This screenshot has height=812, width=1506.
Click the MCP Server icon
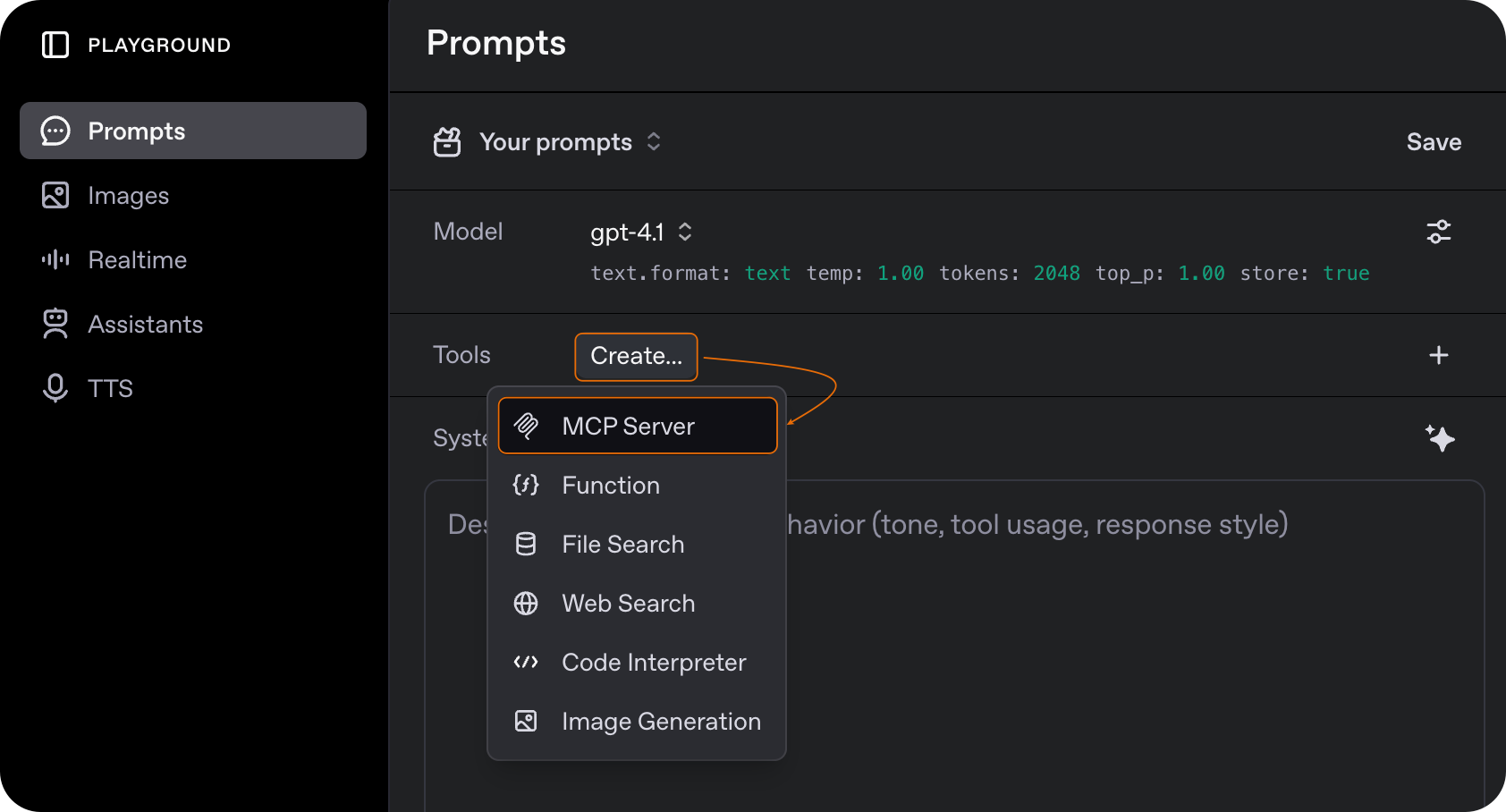tap(526, 426)
